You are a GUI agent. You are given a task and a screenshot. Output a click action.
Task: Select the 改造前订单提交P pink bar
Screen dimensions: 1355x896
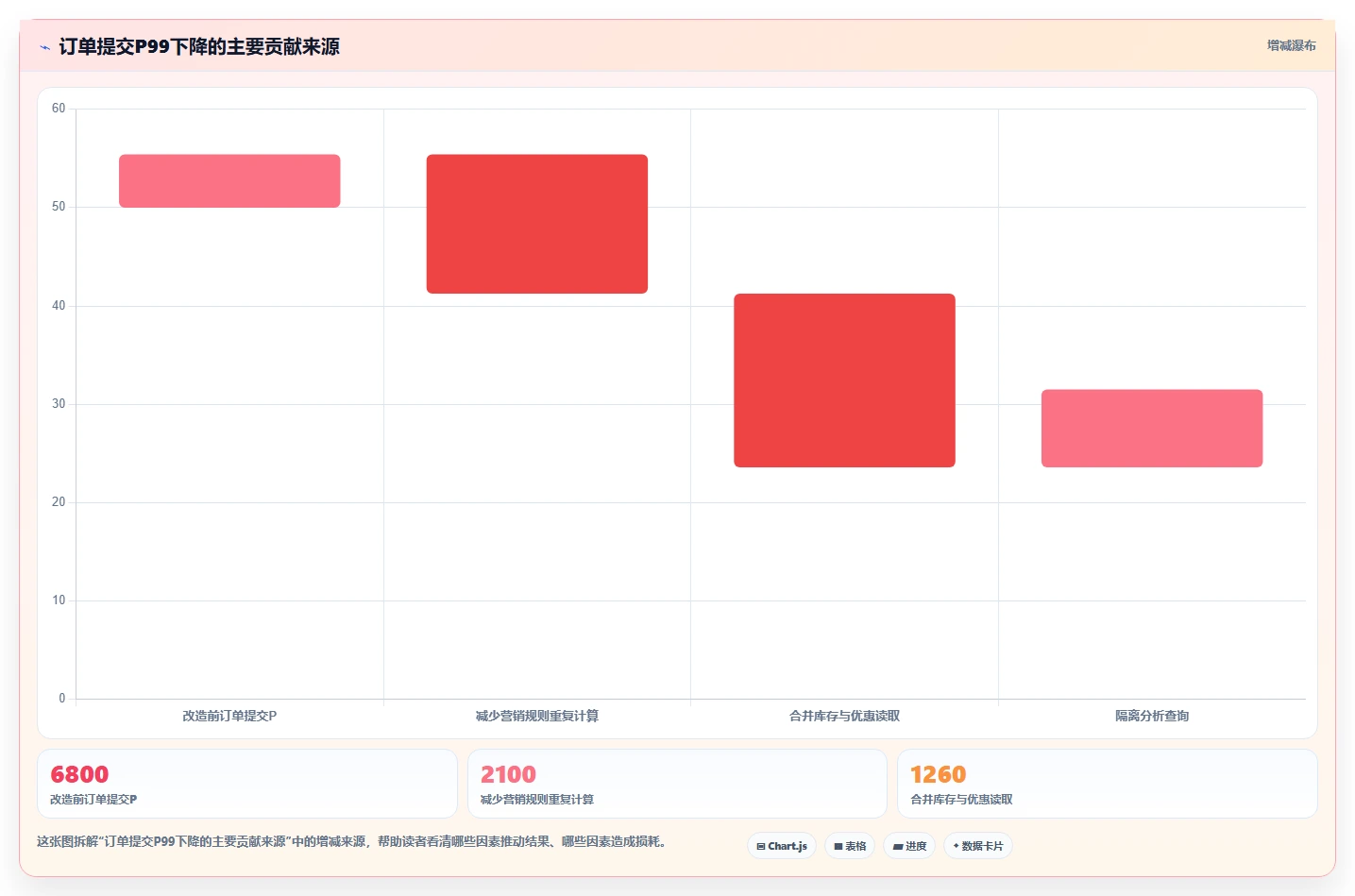229,180
